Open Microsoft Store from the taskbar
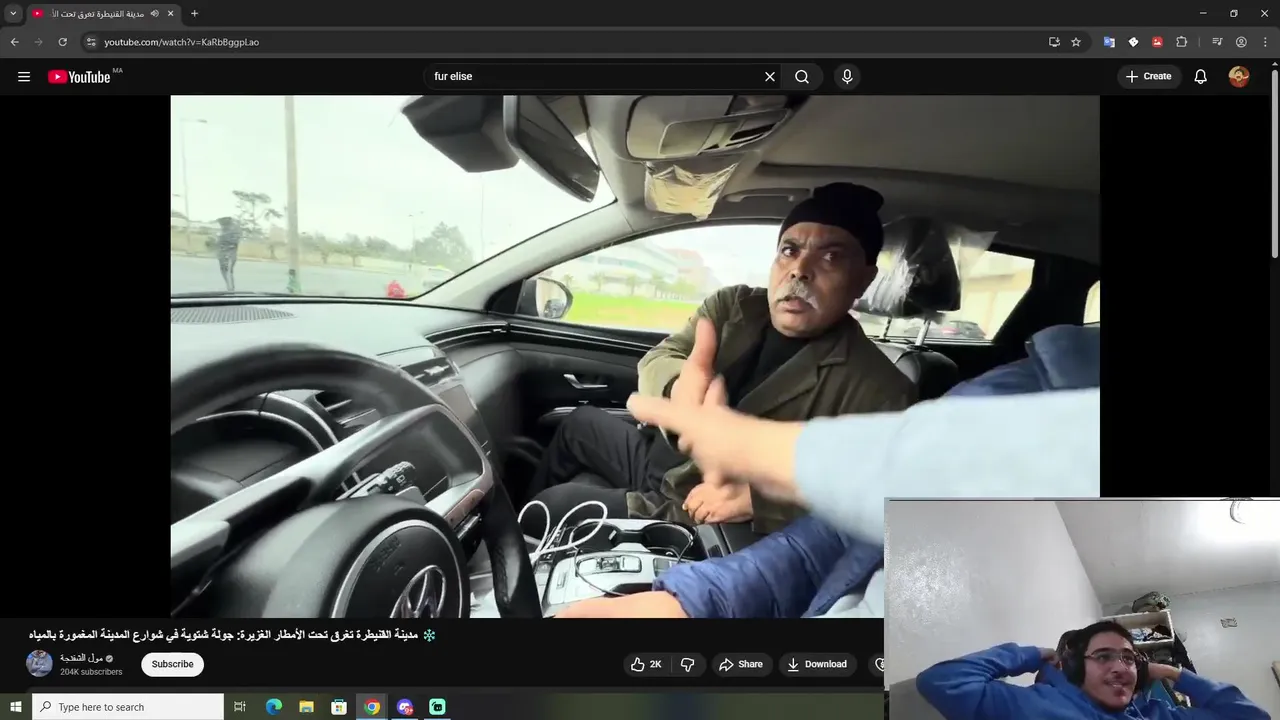Image resolution: width=1280 pixels, height=720 pixels. [339, 707]
